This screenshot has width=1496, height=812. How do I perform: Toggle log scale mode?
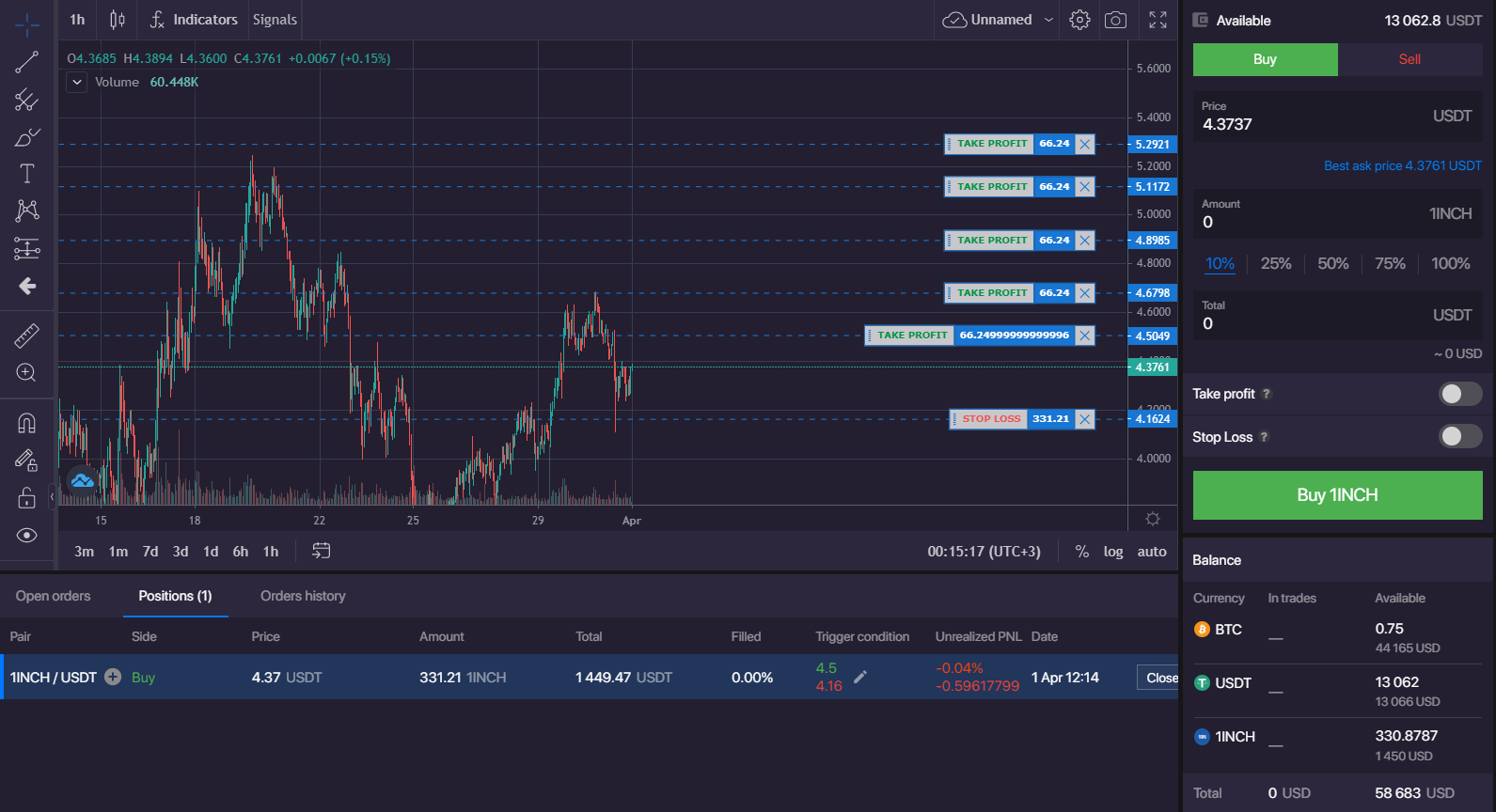(1113, 552)
